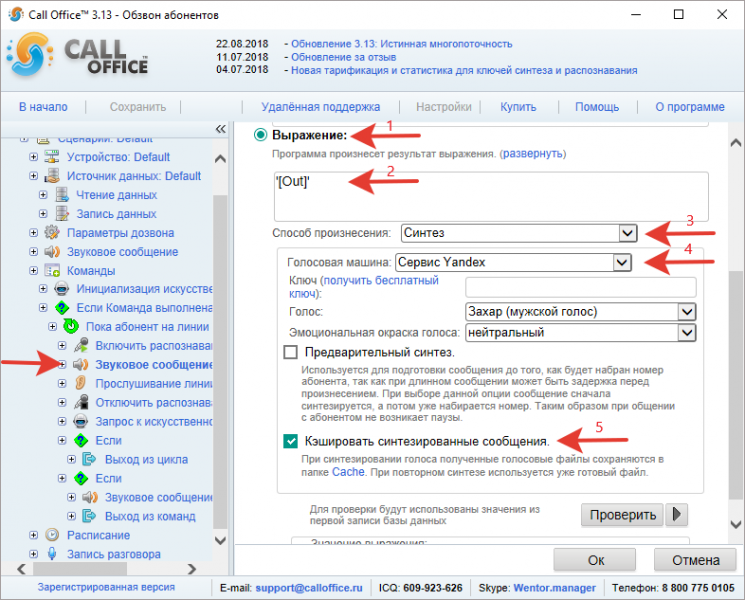Collapse the left panel with double chevron
745x600 pixels.
click(220, 129)
